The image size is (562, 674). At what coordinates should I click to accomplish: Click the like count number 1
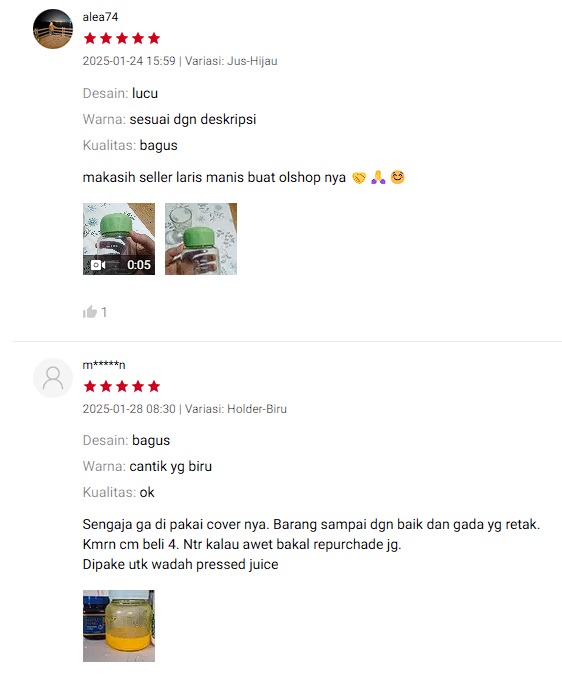click(104, 312)
